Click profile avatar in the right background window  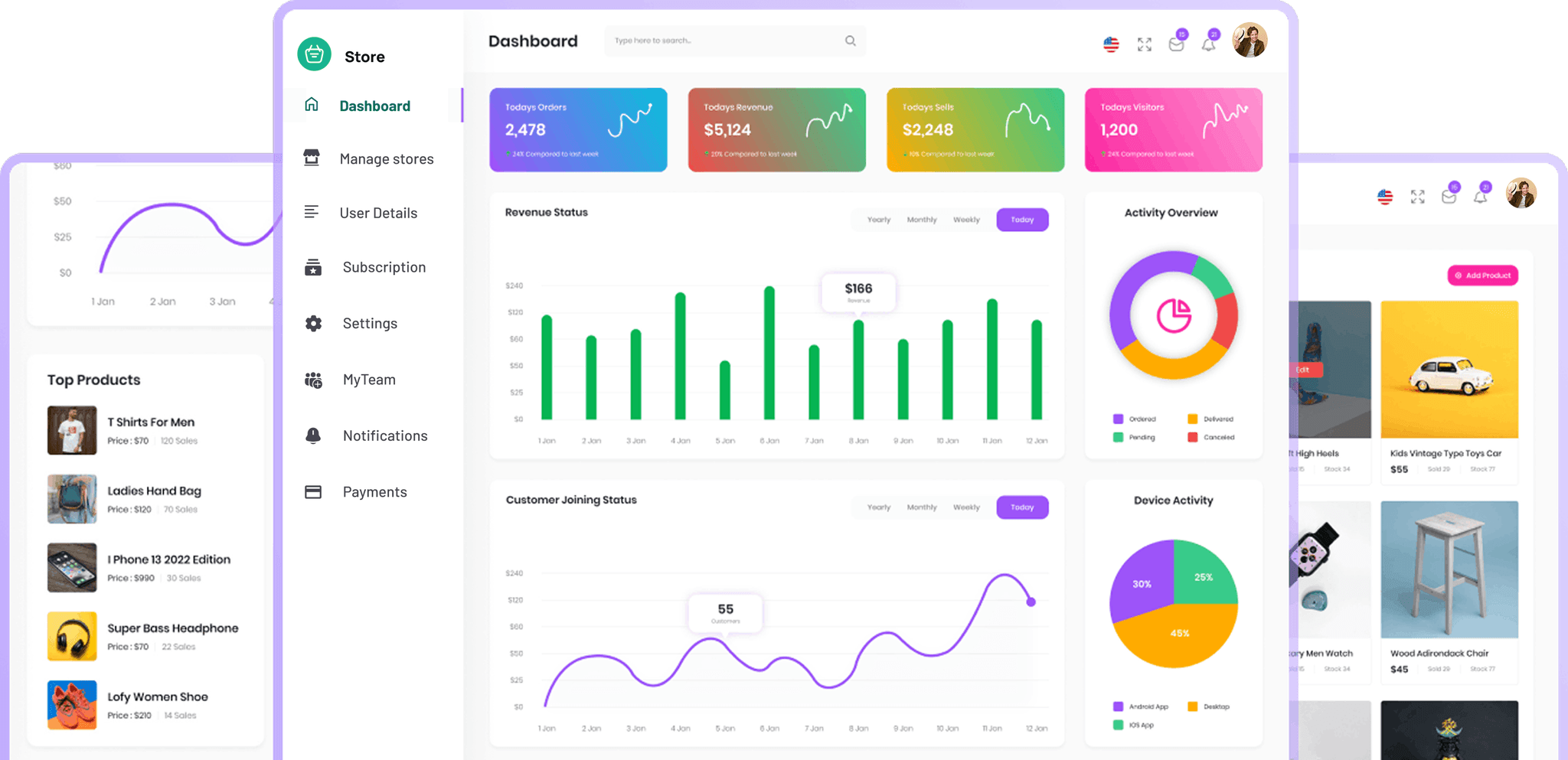[1521, 193]
